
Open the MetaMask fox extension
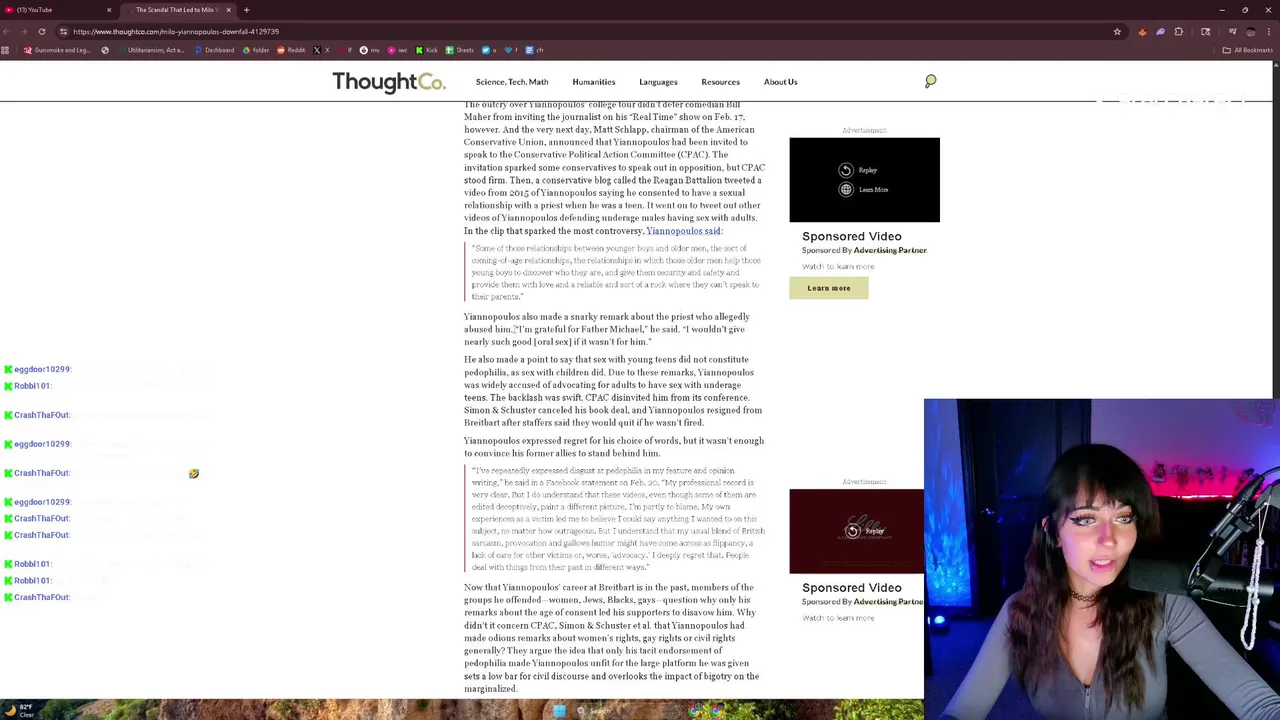pos(1142,32)
